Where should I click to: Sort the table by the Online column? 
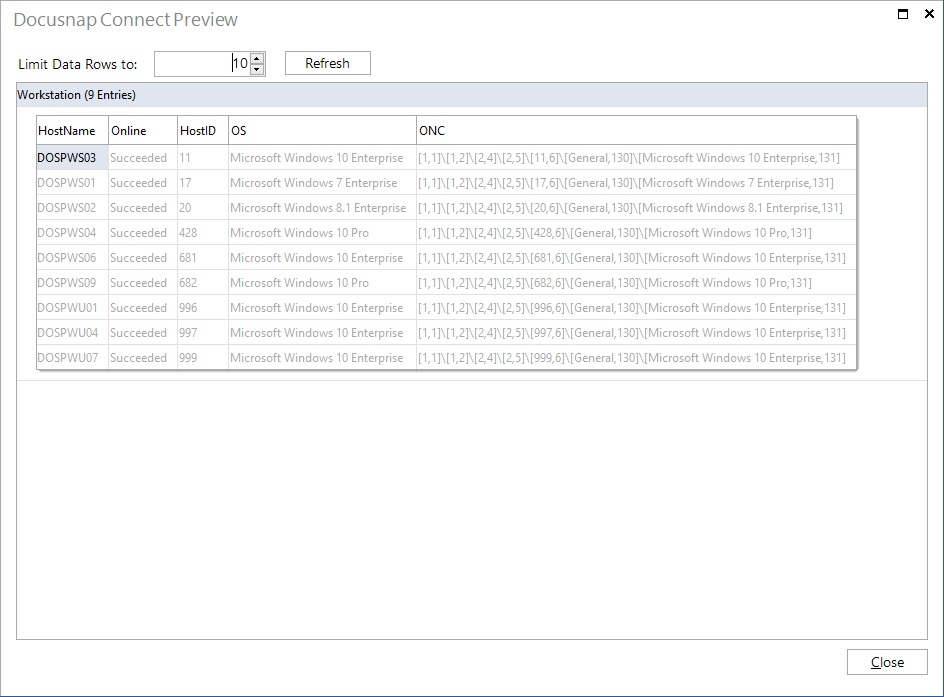pos(140,130)
